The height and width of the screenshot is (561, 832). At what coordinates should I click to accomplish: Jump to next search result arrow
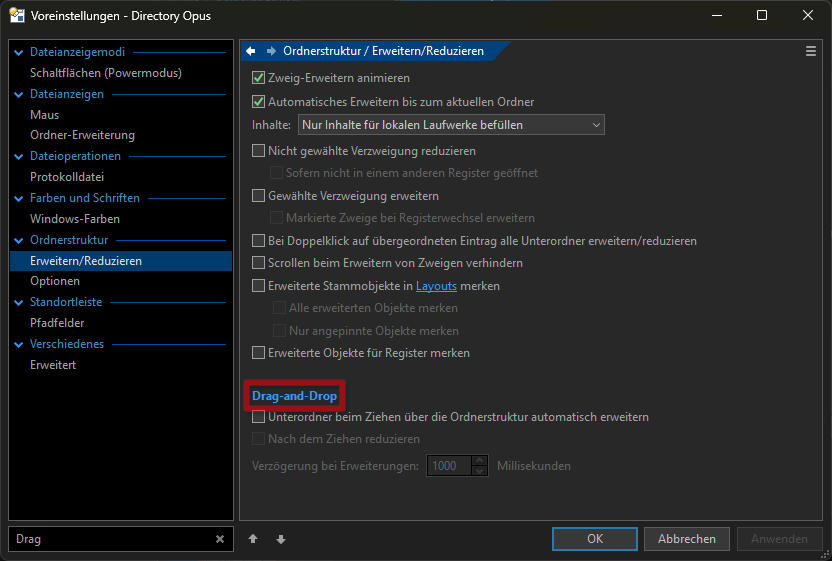click(281, 539)
